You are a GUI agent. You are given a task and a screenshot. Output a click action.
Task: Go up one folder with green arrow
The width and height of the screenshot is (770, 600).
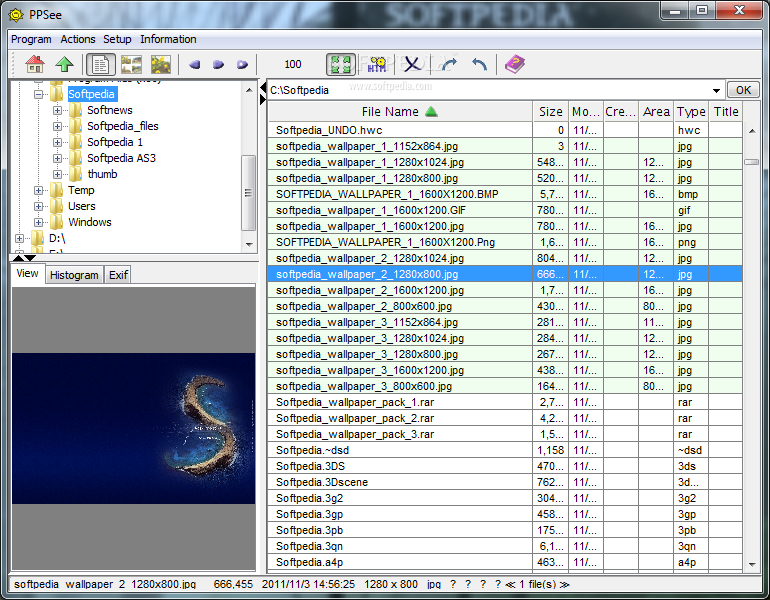pyautogui.click(x=64, y=64)
